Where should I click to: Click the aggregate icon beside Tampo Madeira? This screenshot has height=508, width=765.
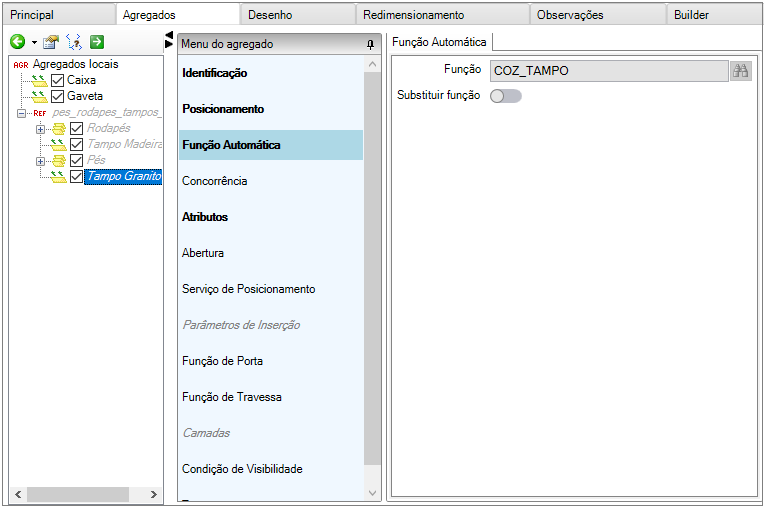59,144
